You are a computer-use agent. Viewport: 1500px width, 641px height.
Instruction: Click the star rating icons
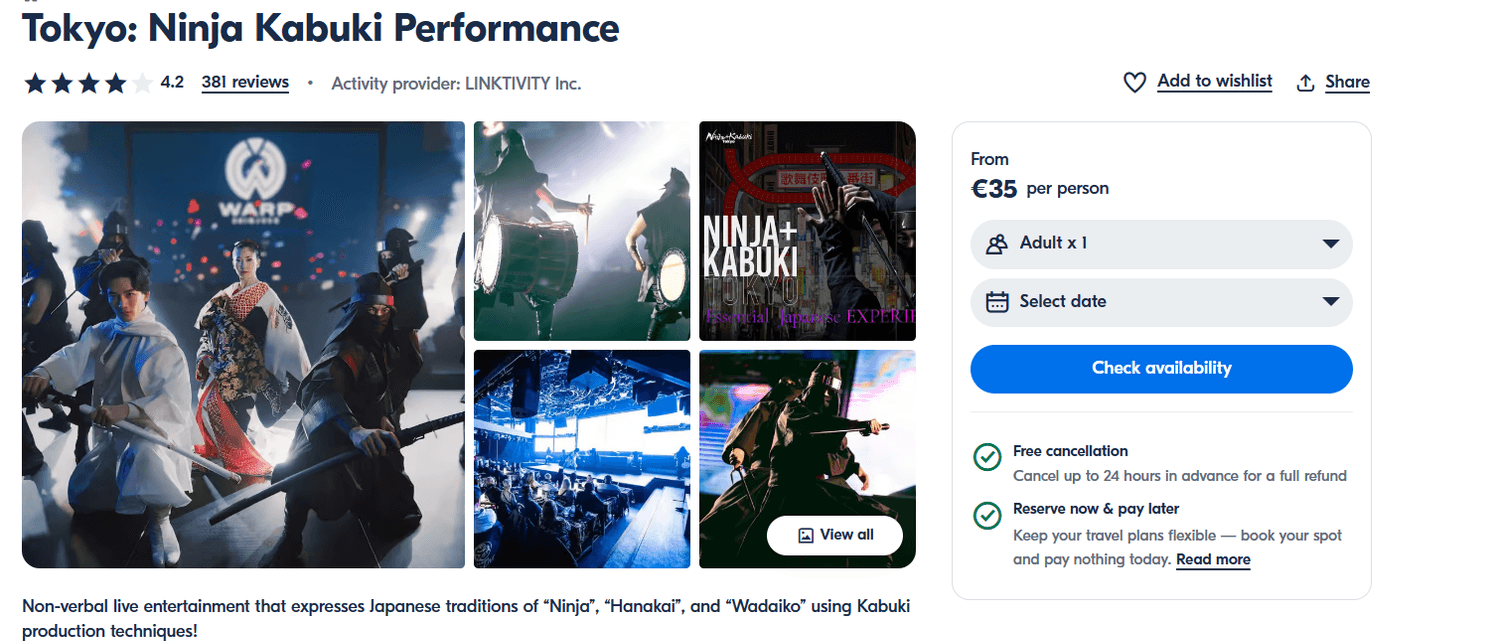(x=88, y=83)
